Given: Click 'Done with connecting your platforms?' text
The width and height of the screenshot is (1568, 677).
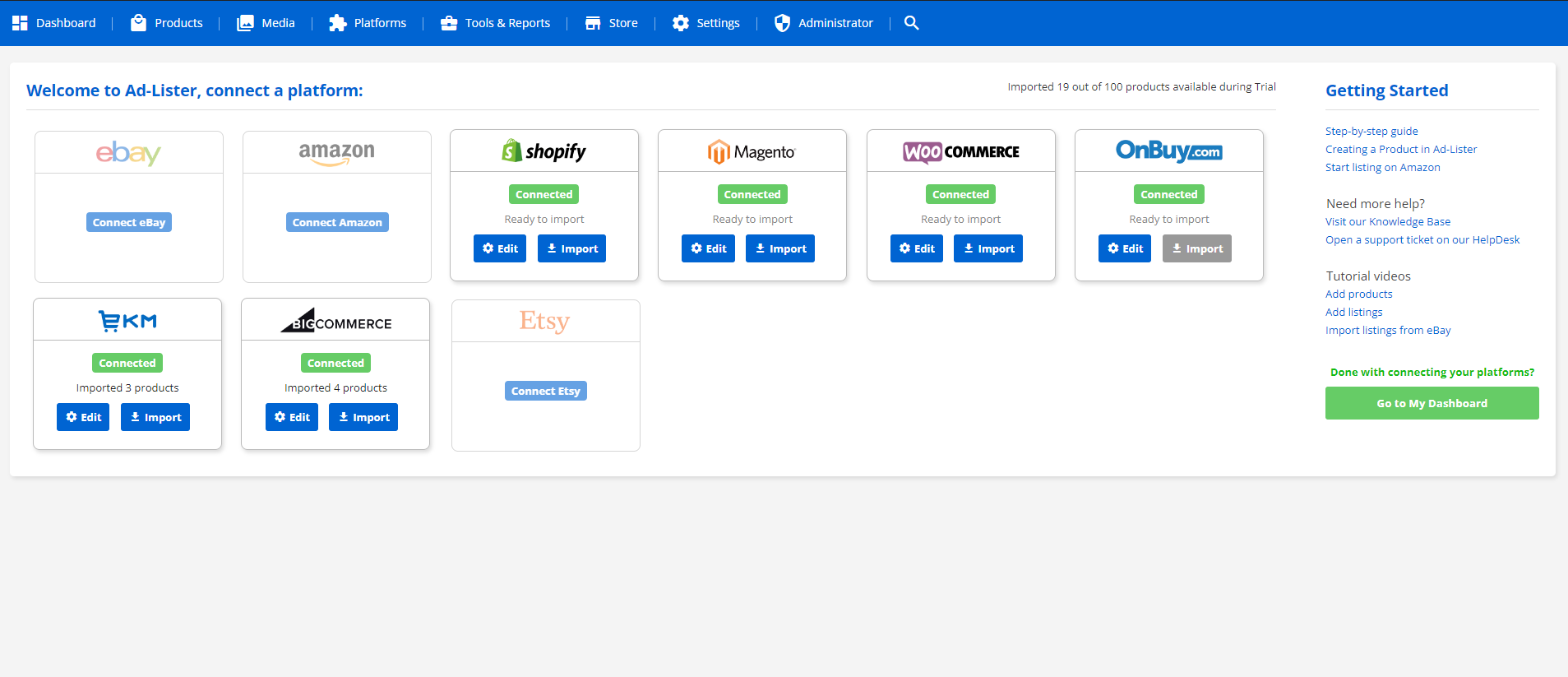Looking at the screenshot, I should (x=1432, y=372).
